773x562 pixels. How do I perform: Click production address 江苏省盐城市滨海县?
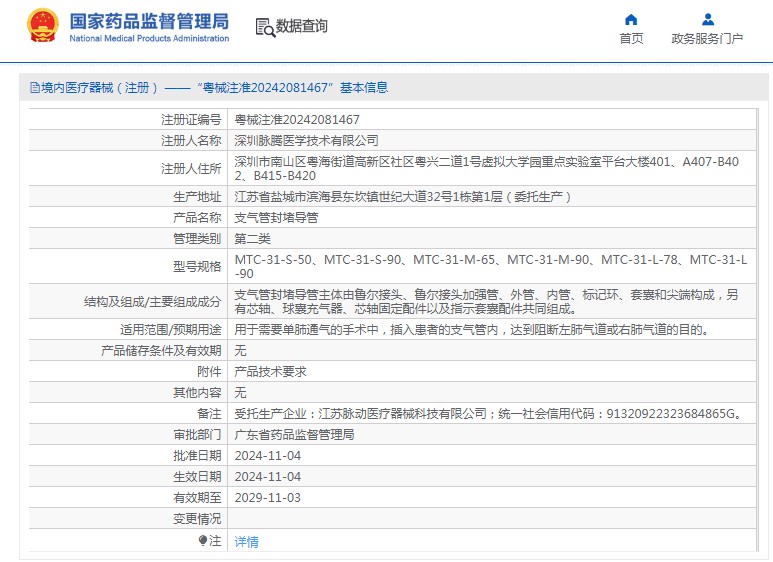[x=402, y=197]
